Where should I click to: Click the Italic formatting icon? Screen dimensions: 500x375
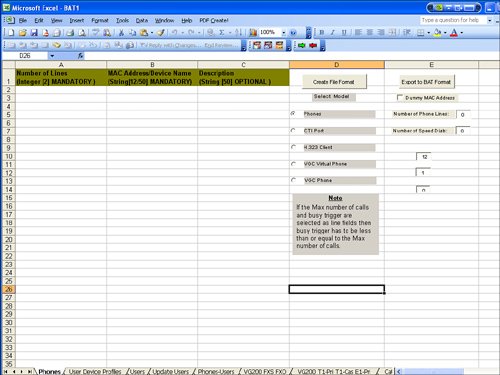click(333, 32)
